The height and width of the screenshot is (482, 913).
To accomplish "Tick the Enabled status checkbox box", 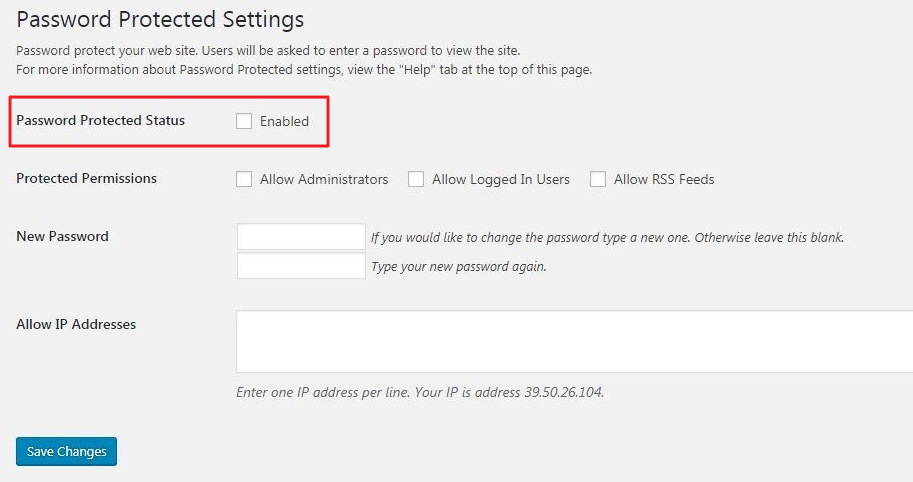I will (244, 121).
